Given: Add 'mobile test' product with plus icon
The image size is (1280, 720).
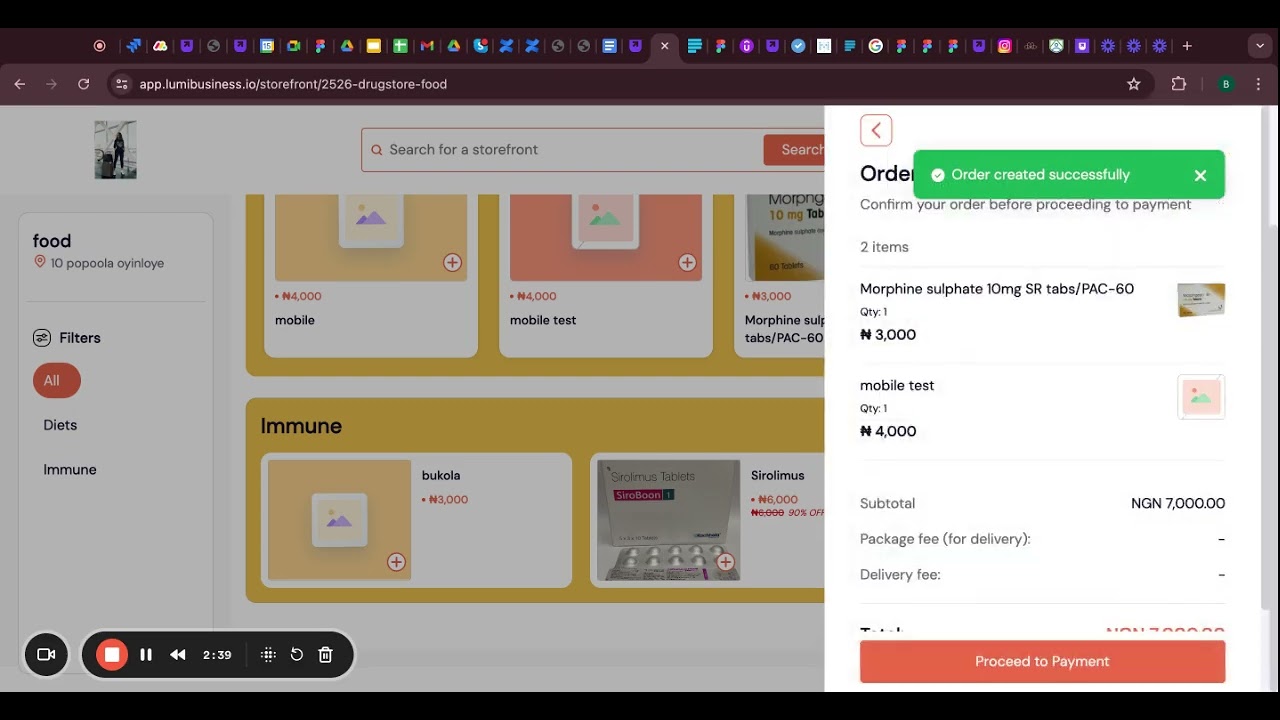Looking at the screenshot, I should tap(687, 262).
